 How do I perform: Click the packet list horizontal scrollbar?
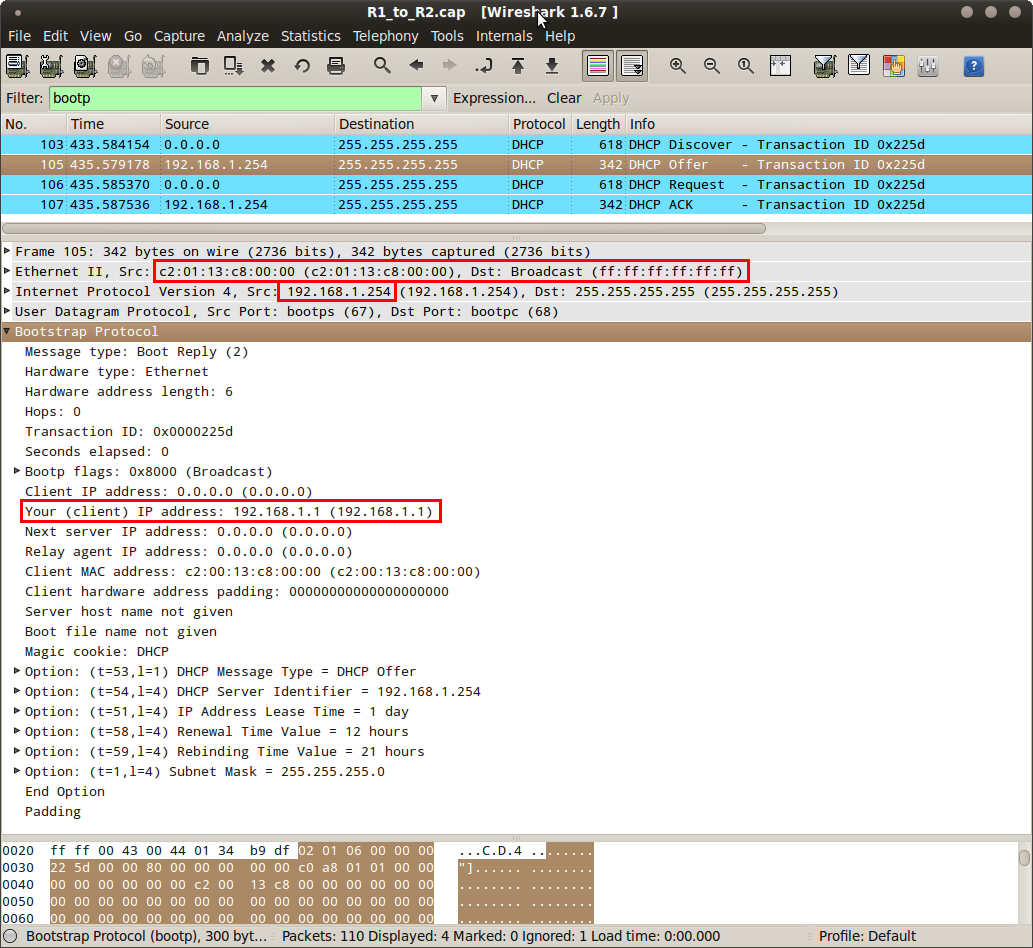(384, 229)
